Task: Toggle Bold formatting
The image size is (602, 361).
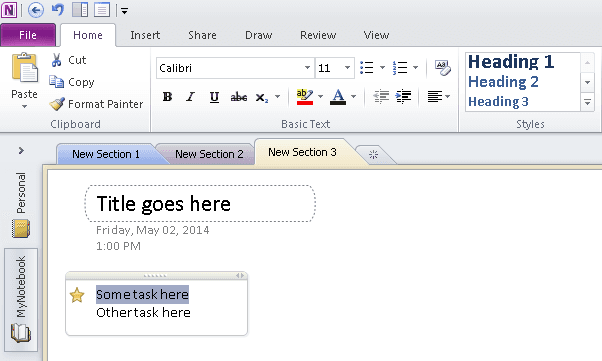Action: coord(167,97)
